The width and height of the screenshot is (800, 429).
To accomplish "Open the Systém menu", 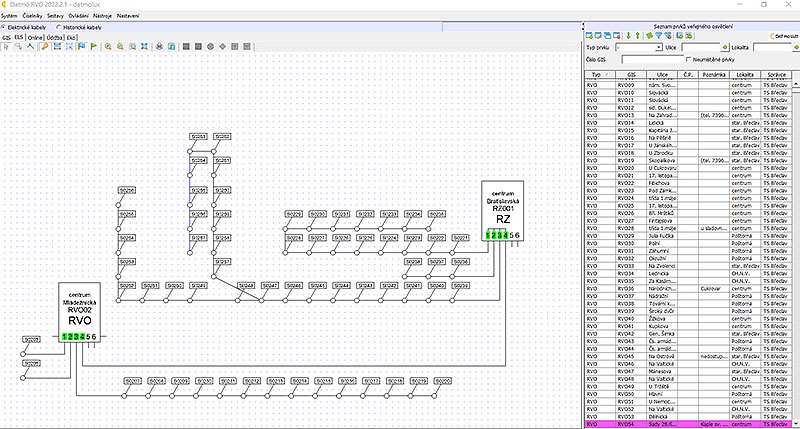I will pos(9,16).
